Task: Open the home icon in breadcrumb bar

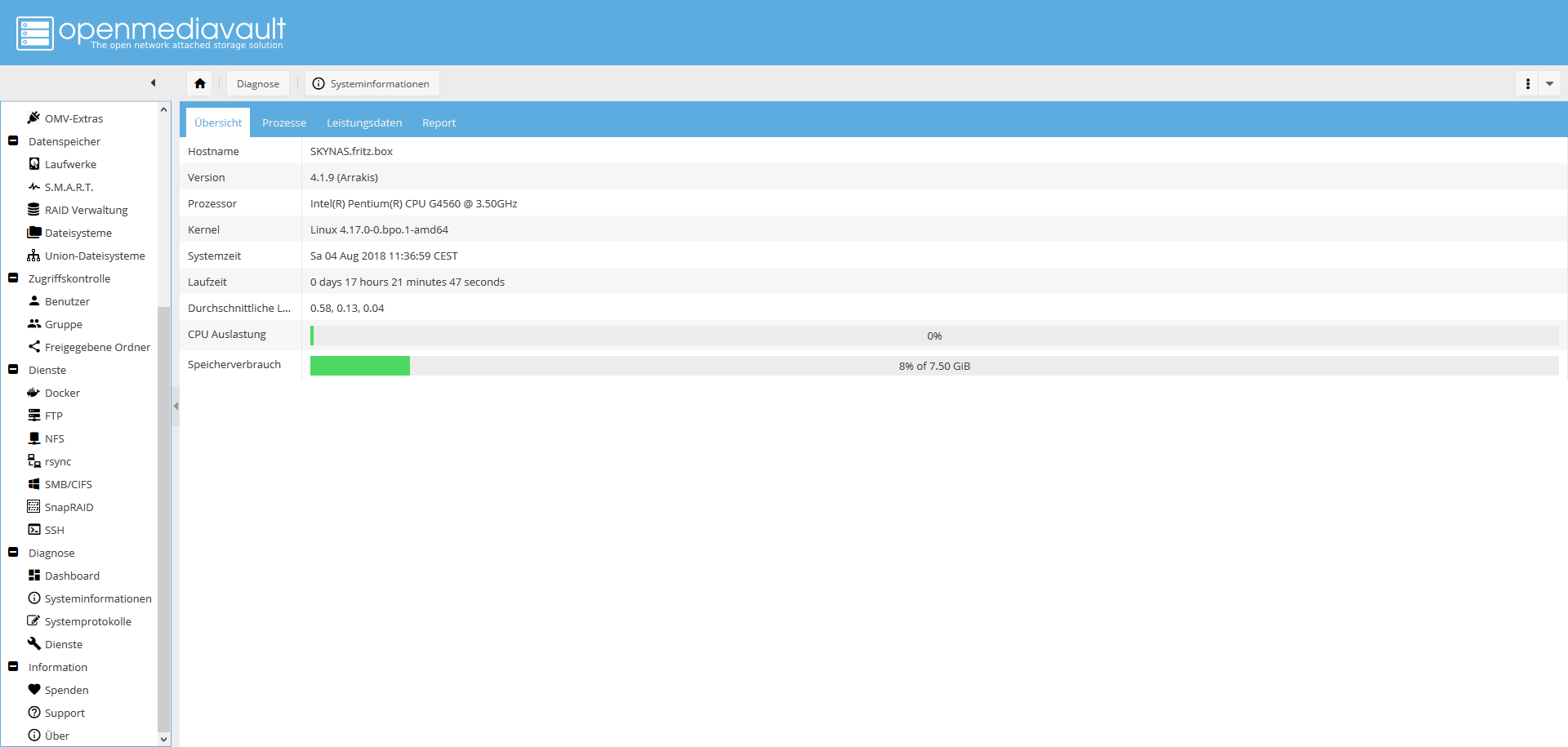Action: pos(200,83)
